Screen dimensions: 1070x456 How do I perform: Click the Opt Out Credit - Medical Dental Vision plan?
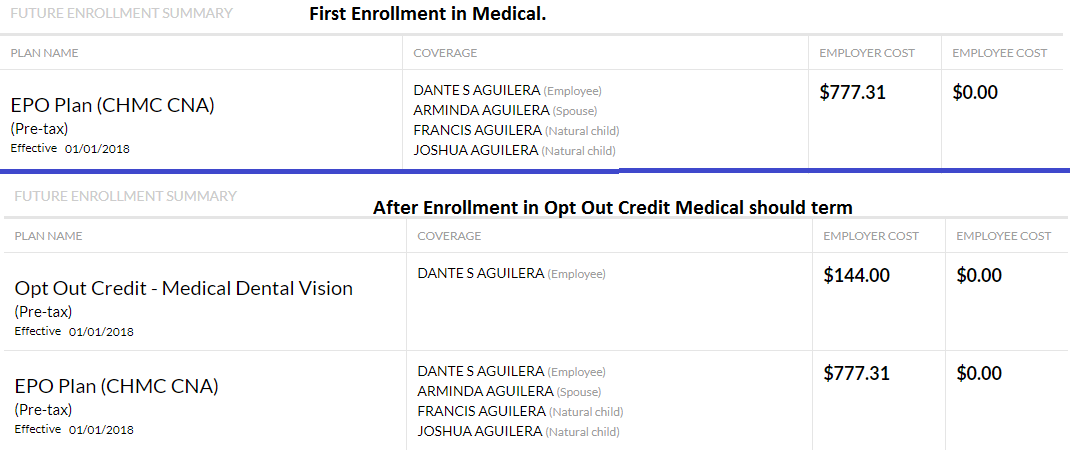(x=183, y=288)
